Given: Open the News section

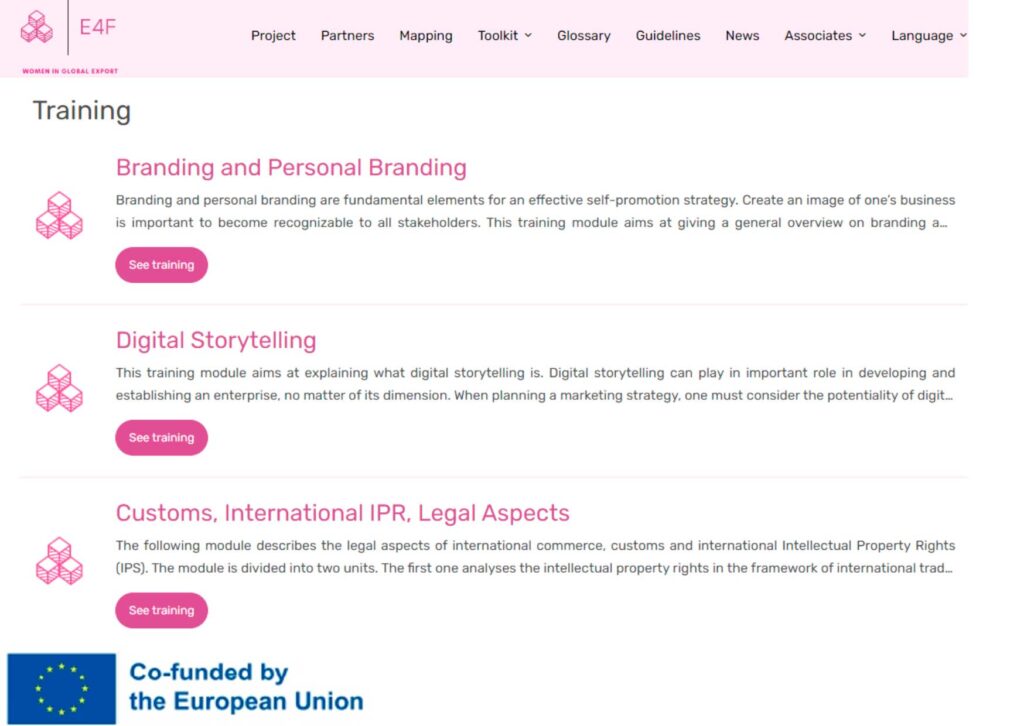Looking at the screenshot, I should pos(743,35).
